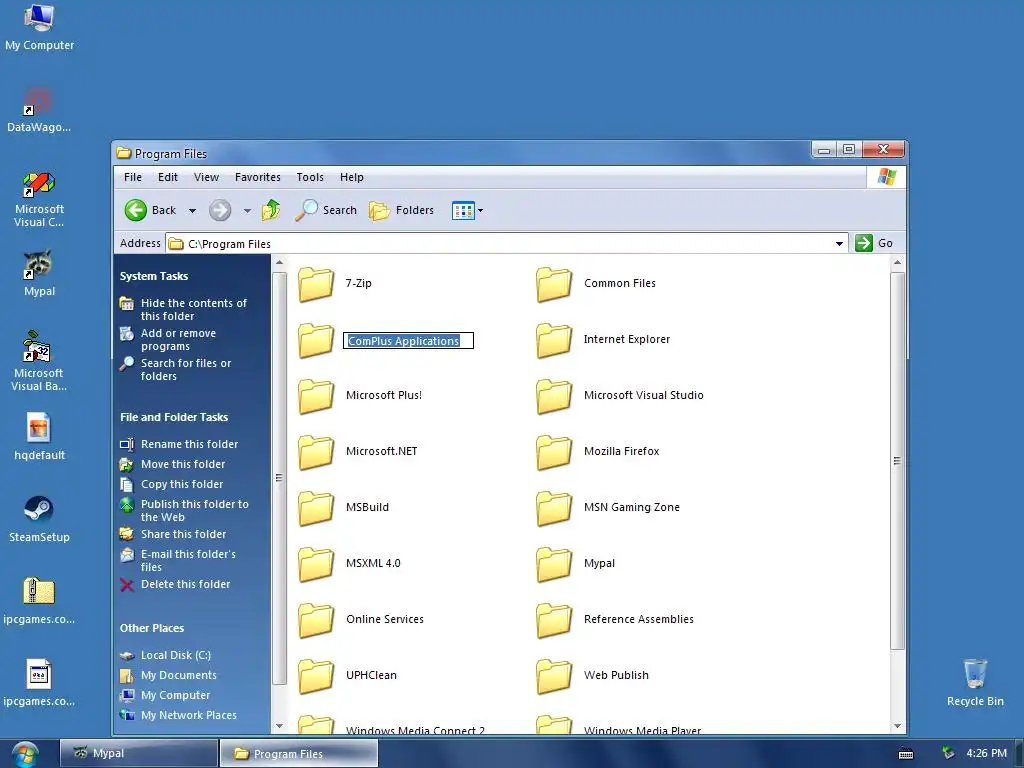Click the hqdefault image file on desktop
This screenshot has width=1024, height=768.
click(39, 428)
